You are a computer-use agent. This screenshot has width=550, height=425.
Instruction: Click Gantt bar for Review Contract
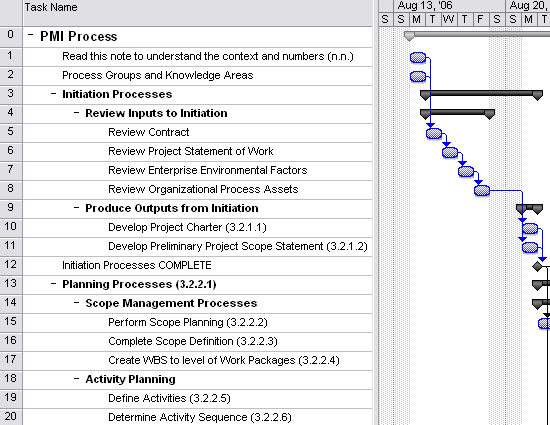(x=434, y=134)
